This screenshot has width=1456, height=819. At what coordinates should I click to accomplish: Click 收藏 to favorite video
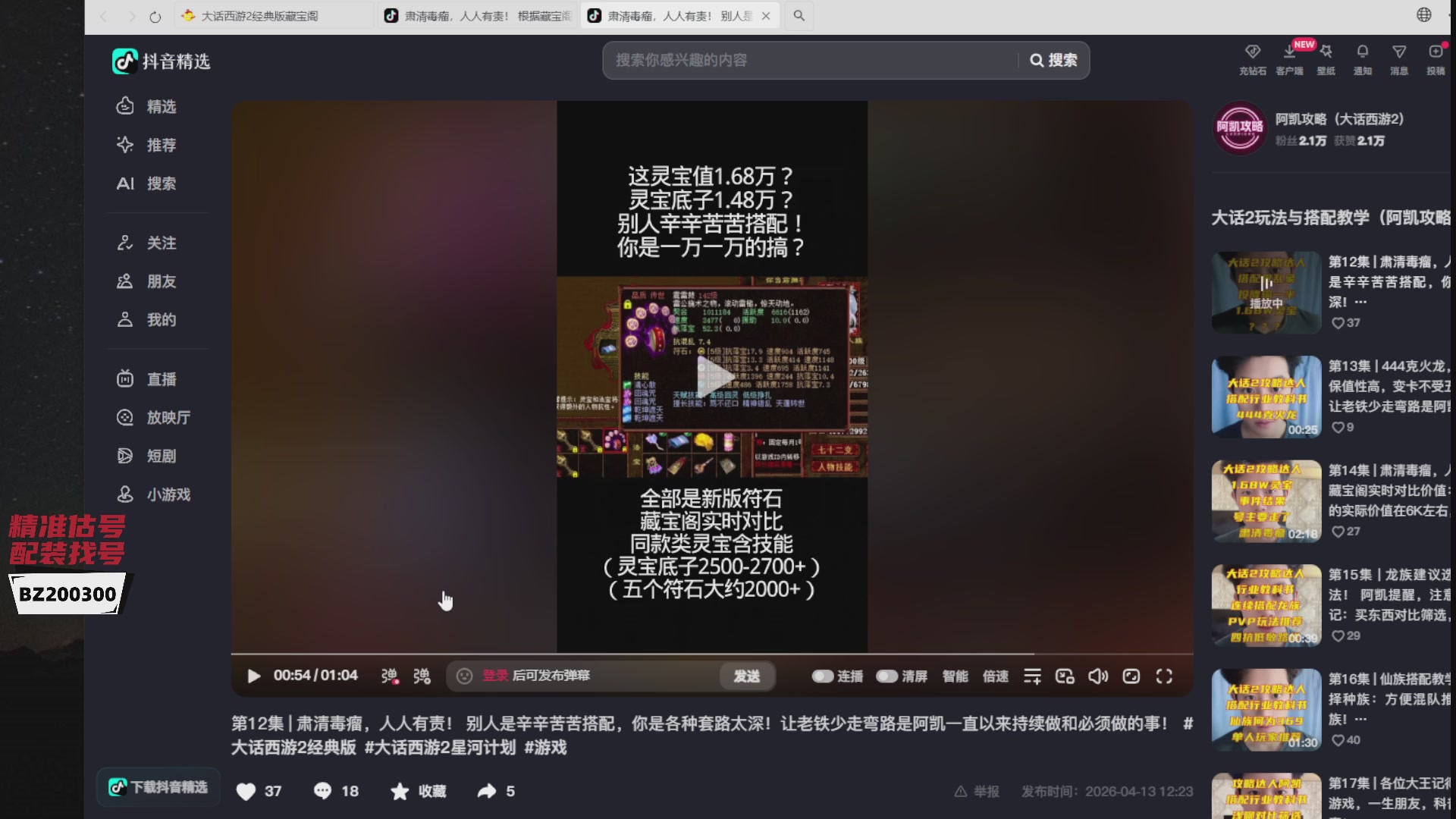pyautogui.click(x=418, y=791)
